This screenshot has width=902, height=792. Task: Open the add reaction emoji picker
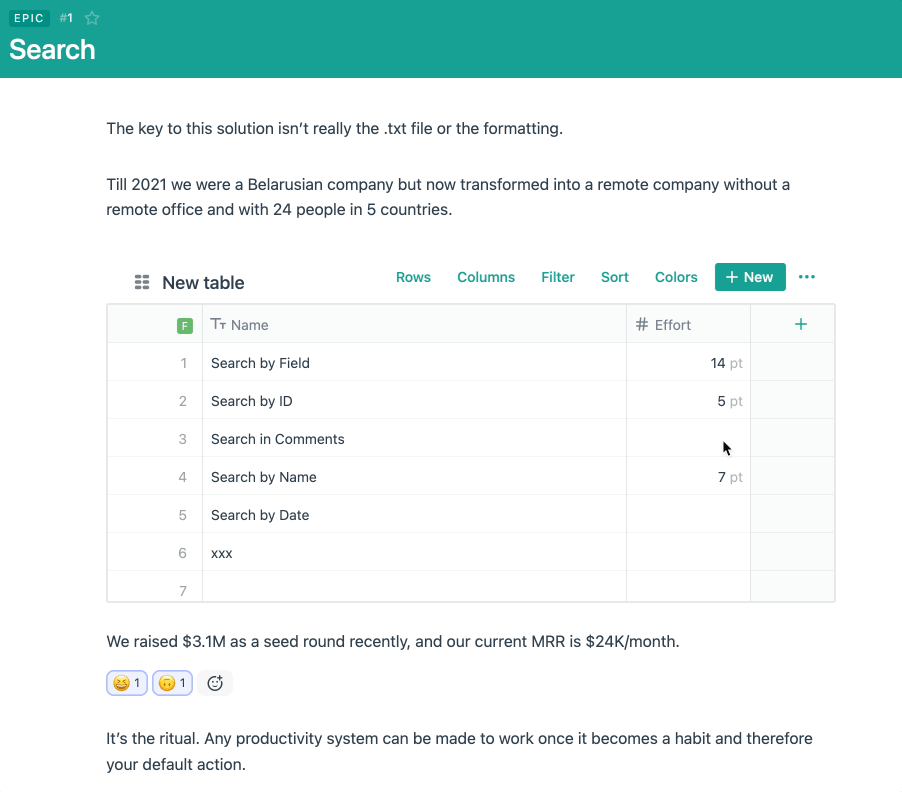[215, 683]
